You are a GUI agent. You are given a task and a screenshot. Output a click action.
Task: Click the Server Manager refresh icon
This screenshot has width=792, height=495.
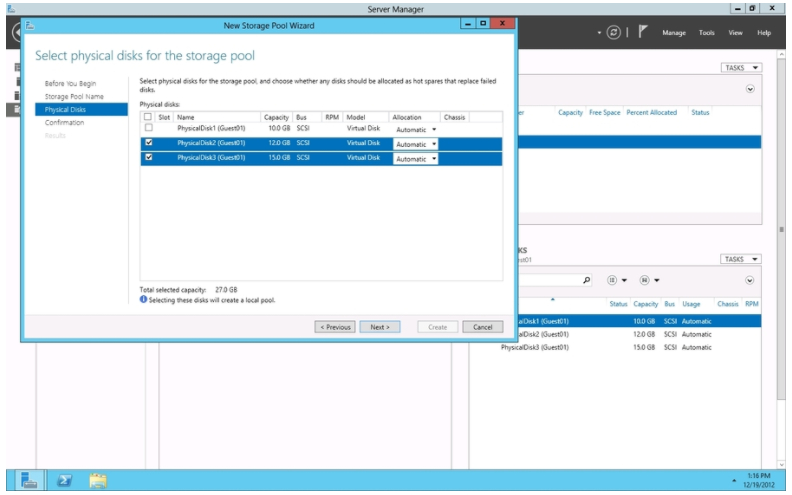[613, 33]
